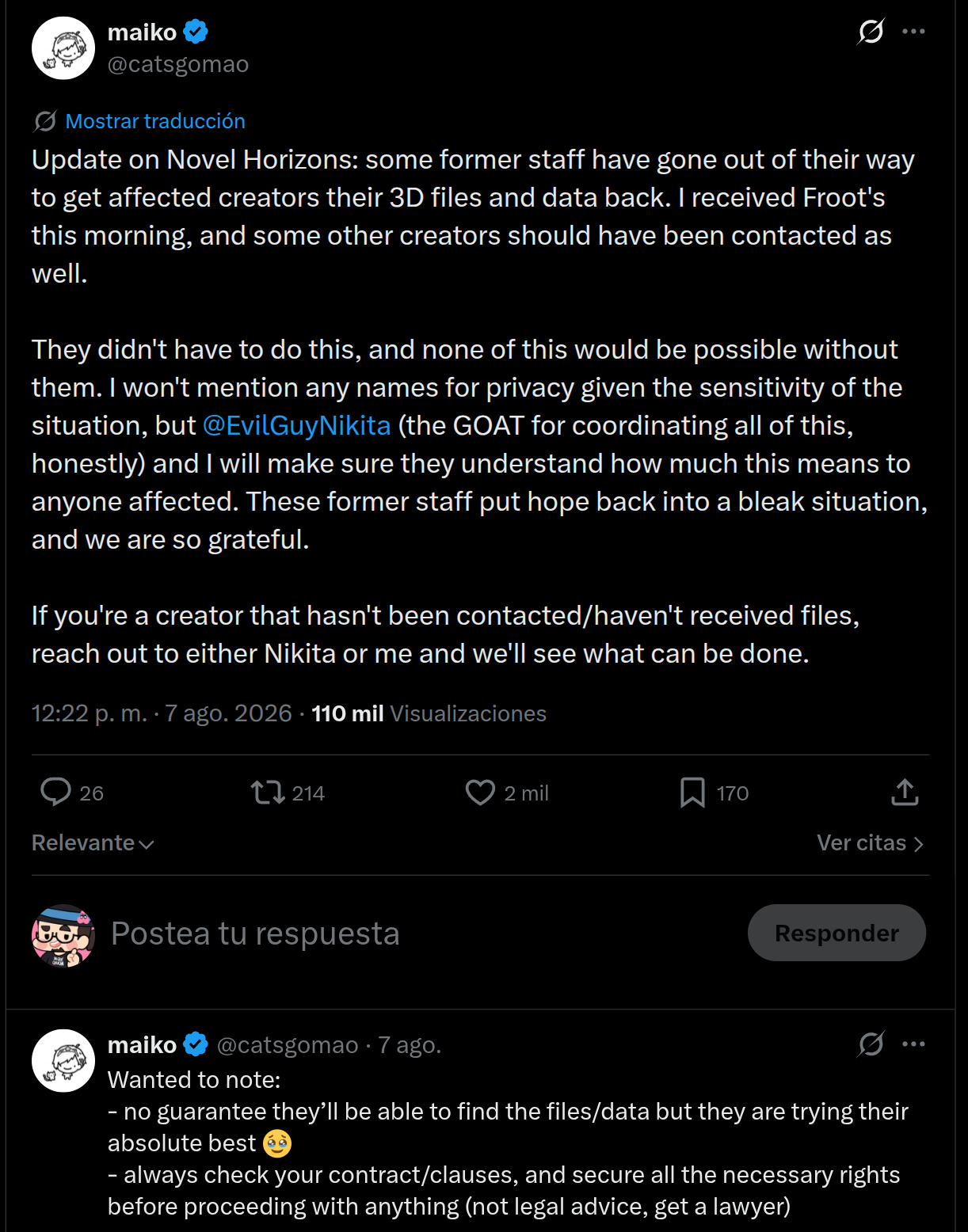This screenshot has width=968, height=1232.
Task: Open three-dot menu on the reply tweet
Action: click(x=913, y=1044)
